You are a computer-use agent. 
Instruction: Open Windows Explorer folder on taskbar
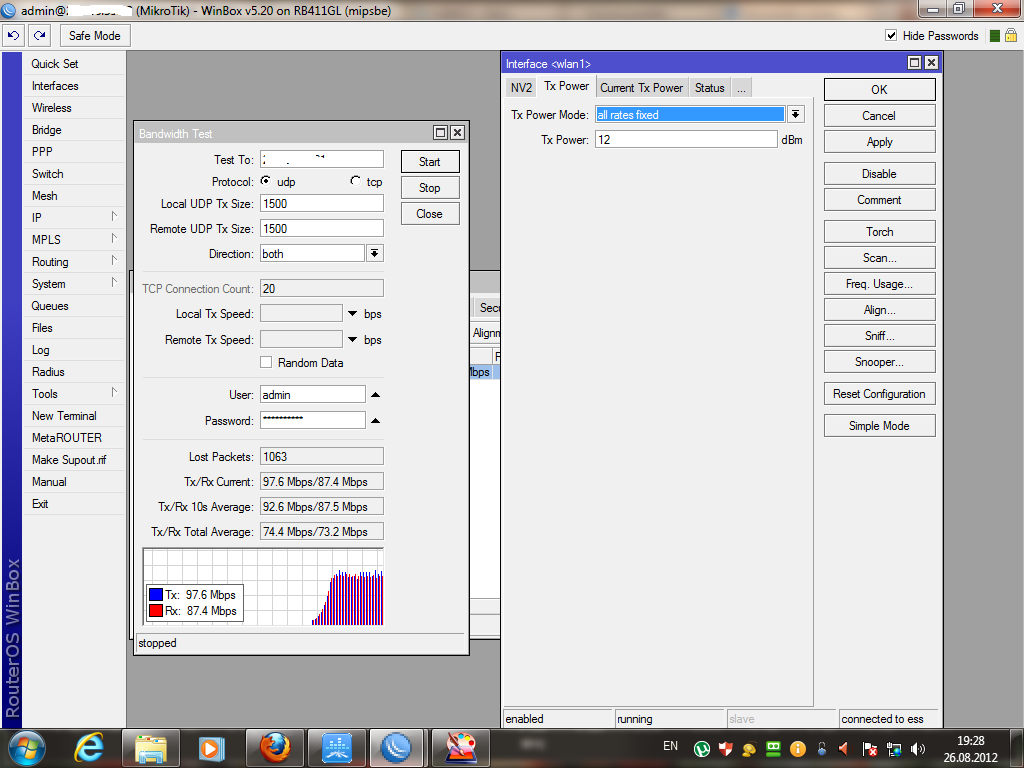click(150, 747)
